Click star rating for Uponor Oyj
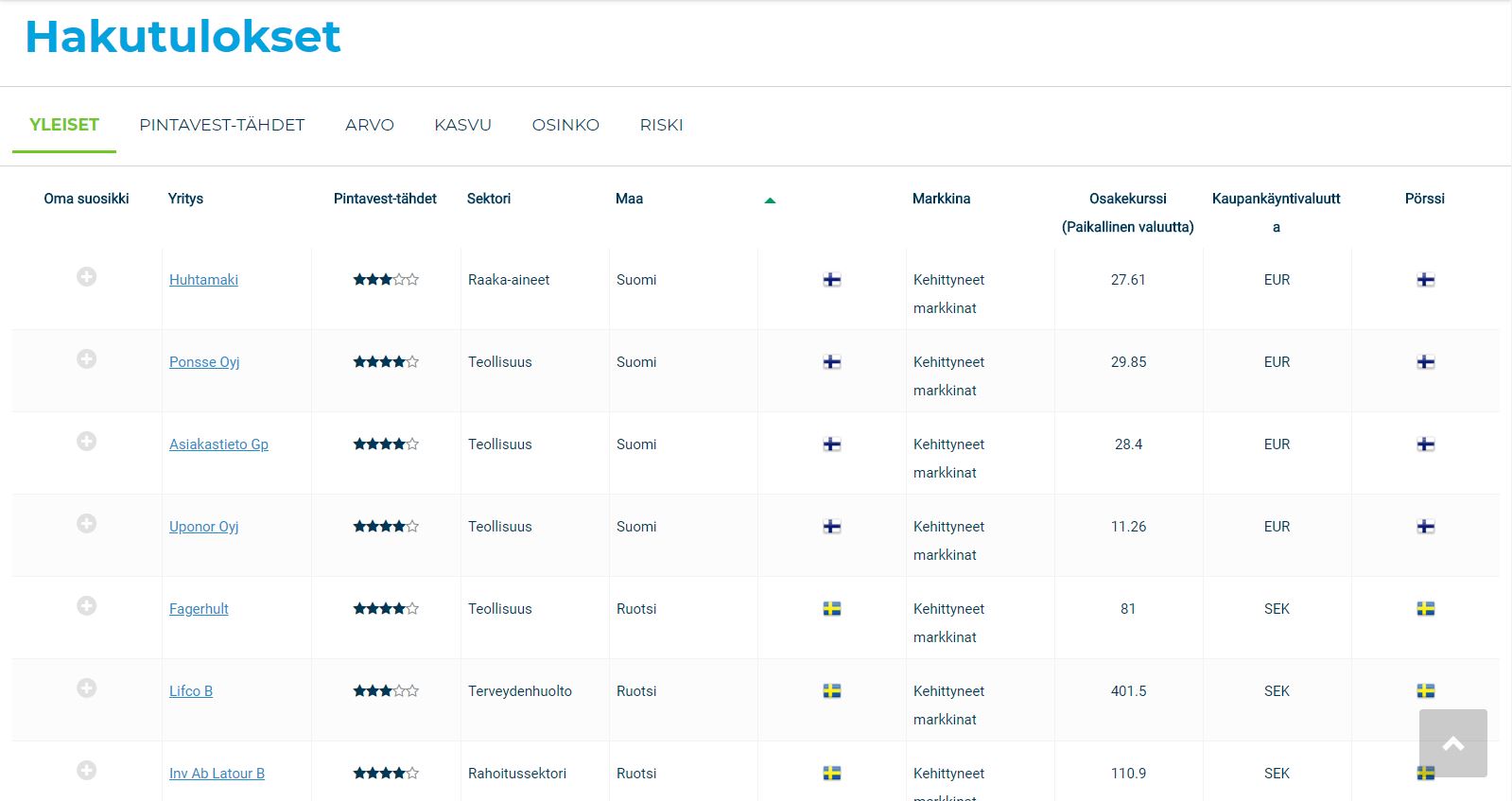 click(x=386, y=527)
